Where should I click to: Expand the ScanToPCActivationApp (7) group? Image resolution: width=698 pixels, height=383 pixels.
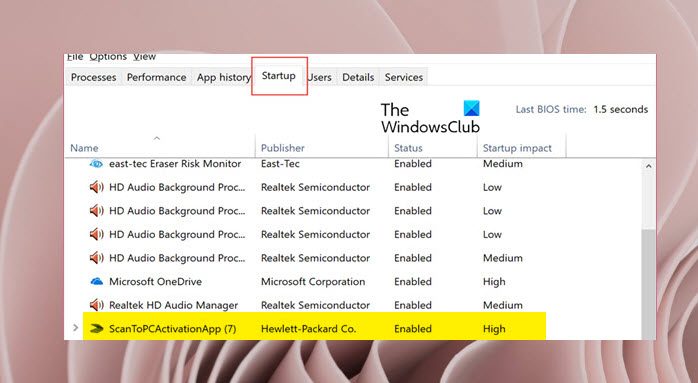tap(75, 328)
